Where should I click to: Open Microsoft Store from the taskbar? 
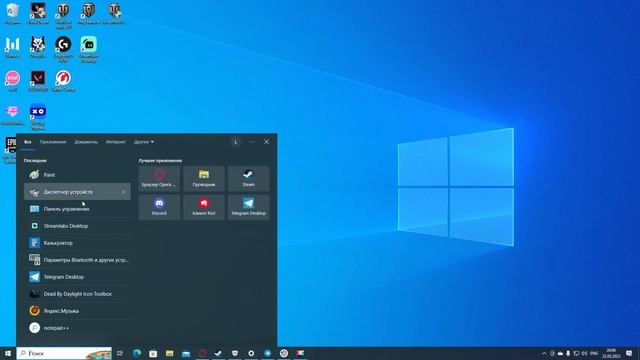(x=153, y=353)
